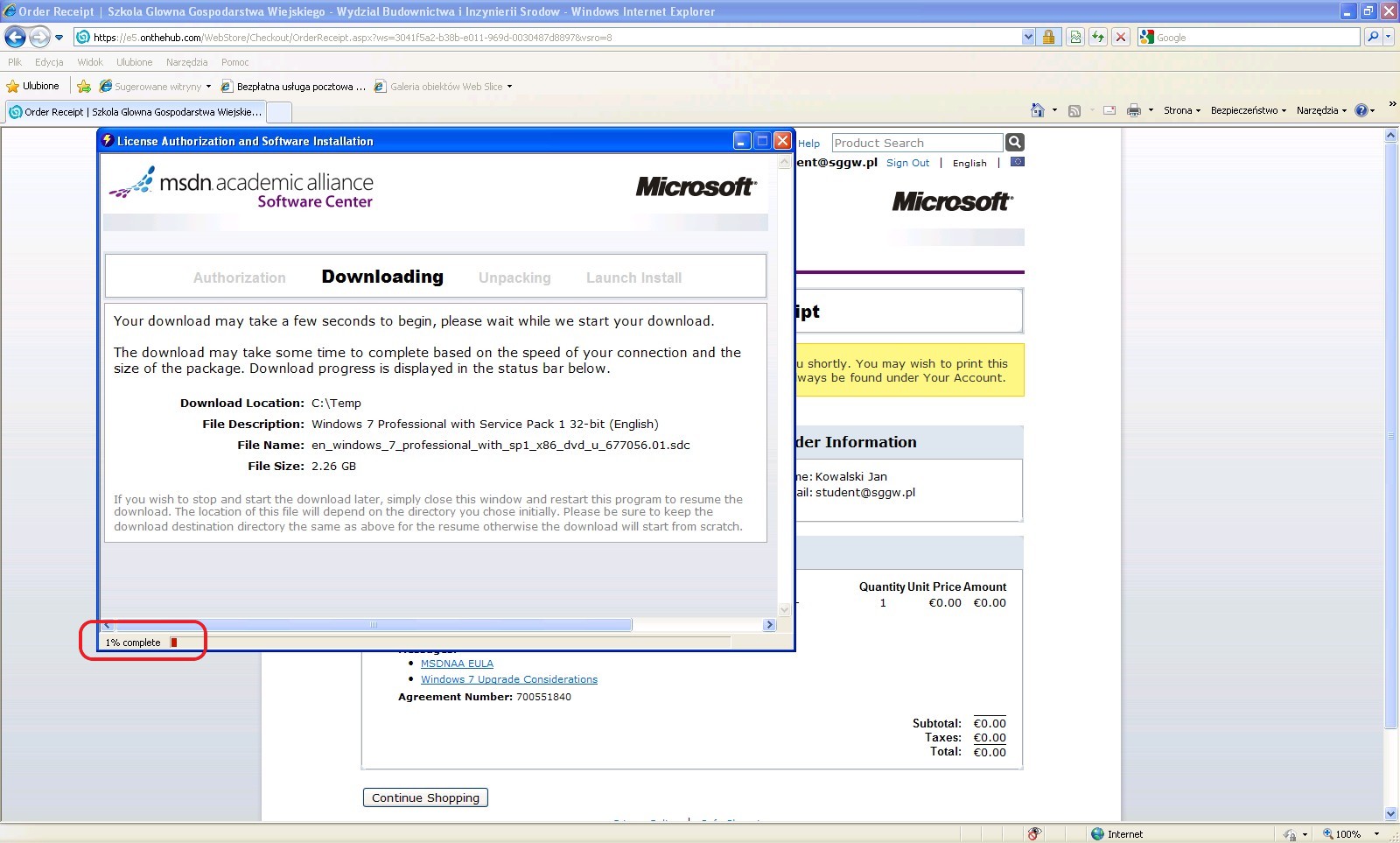Open the Edycja menu
This screenshot has width=1400, height=843.
coord(49,62)
